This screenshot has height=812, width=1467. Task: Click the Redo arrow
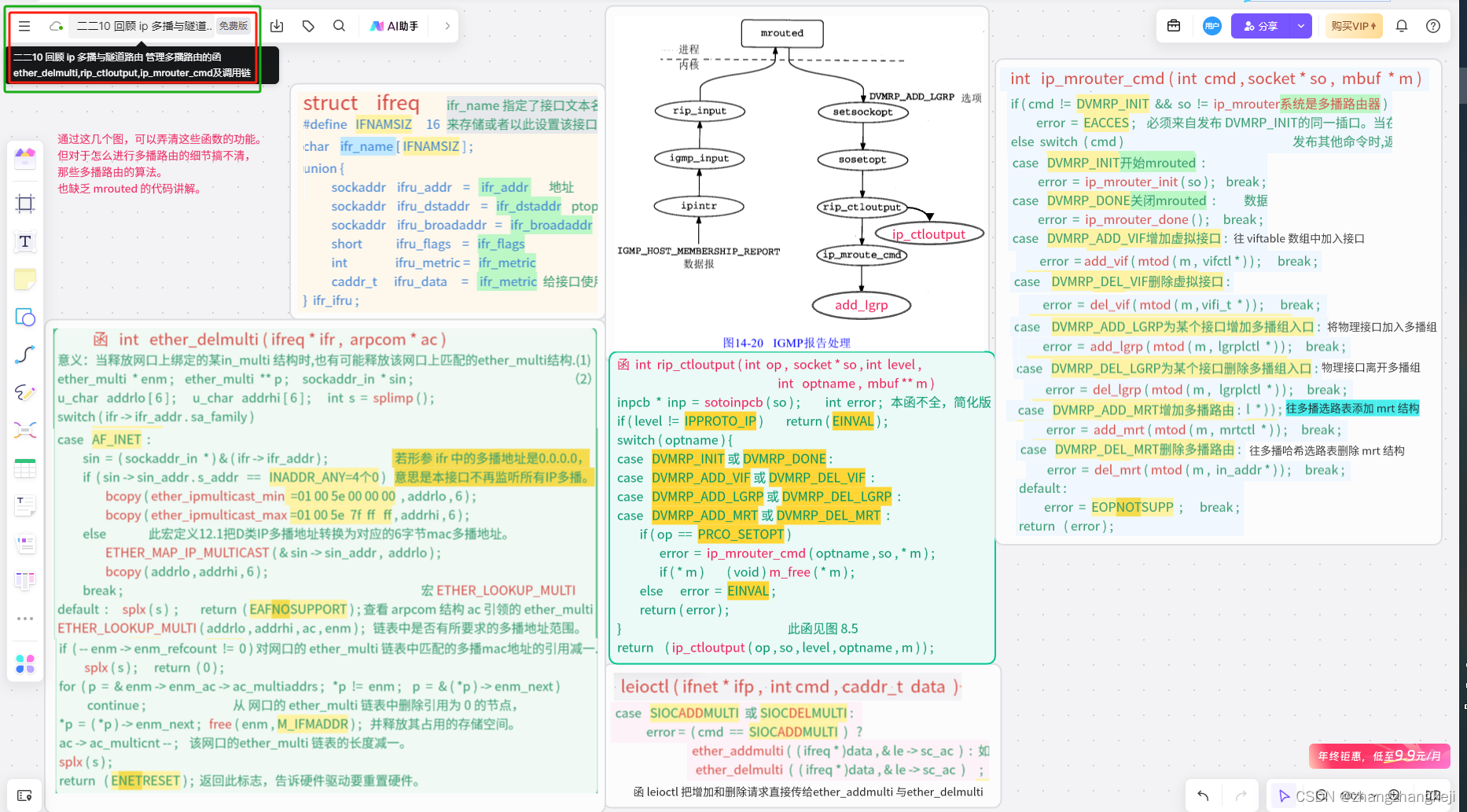click(1241, 795)
